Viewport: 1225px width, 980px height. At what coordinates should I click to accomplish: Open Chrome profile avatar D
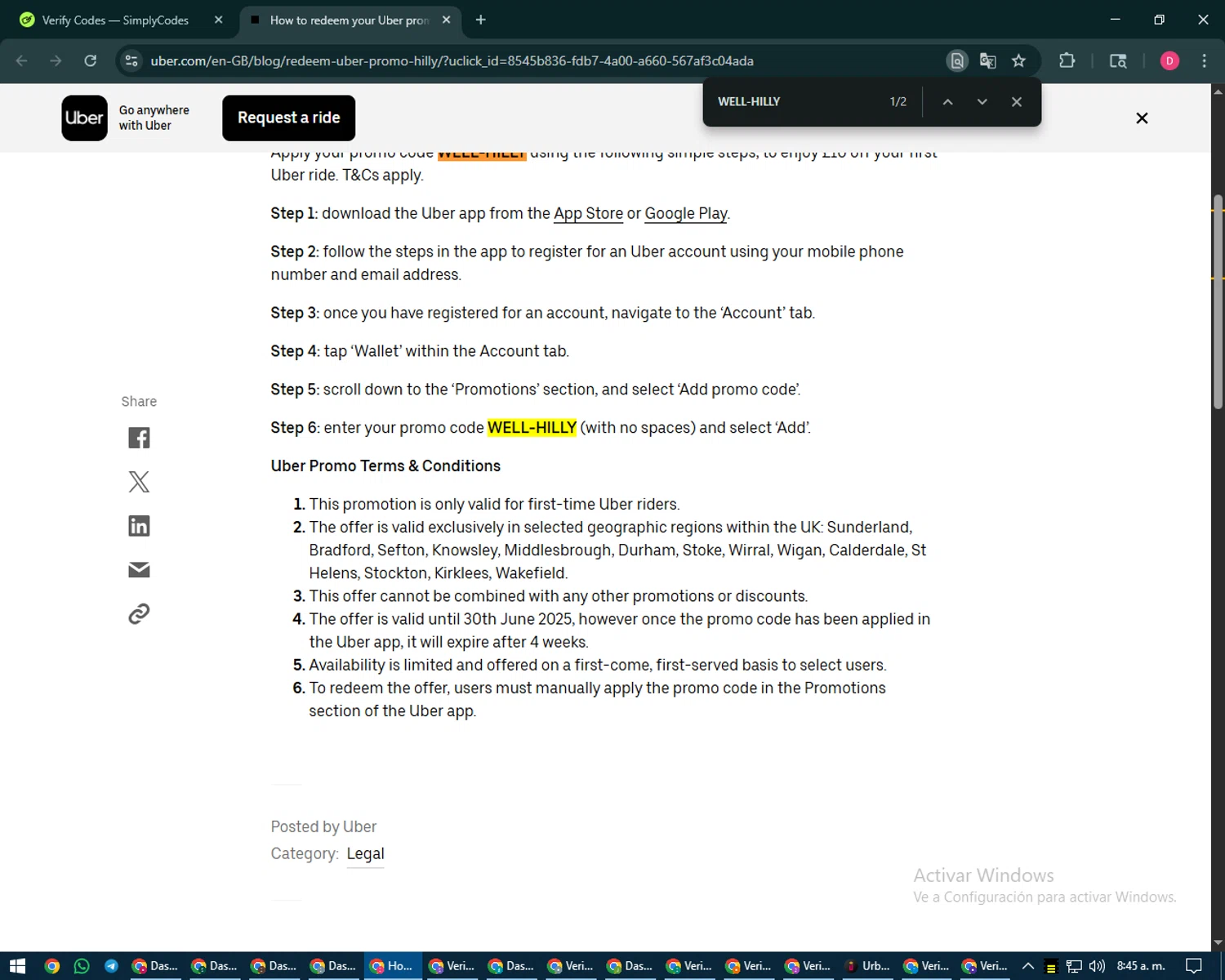[x=1169, y=60]
